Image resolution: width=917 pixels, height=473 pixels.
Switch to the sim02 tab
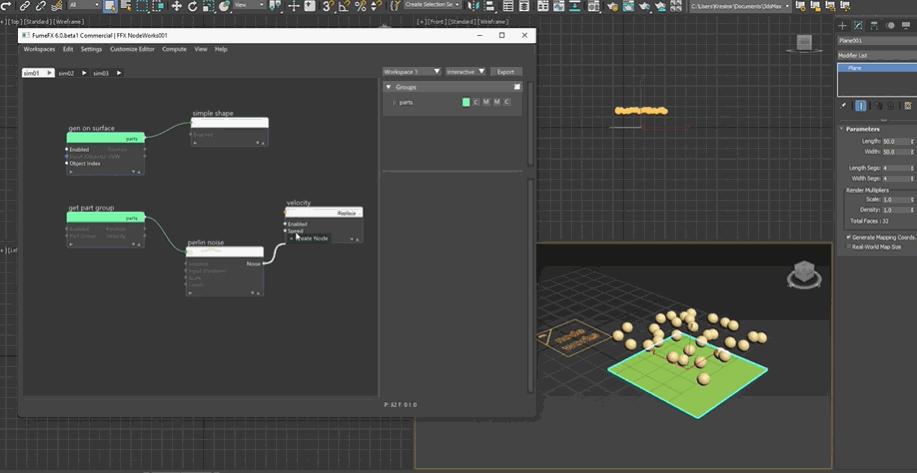pos(67,73)
